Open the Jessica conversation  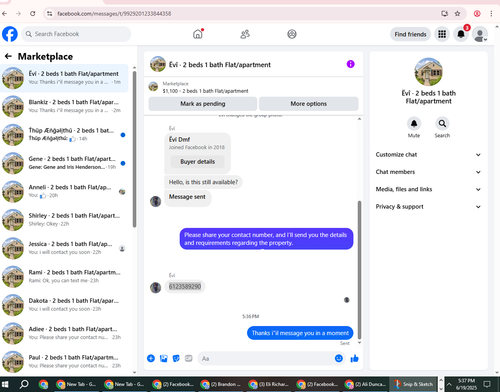click(64, 248)
